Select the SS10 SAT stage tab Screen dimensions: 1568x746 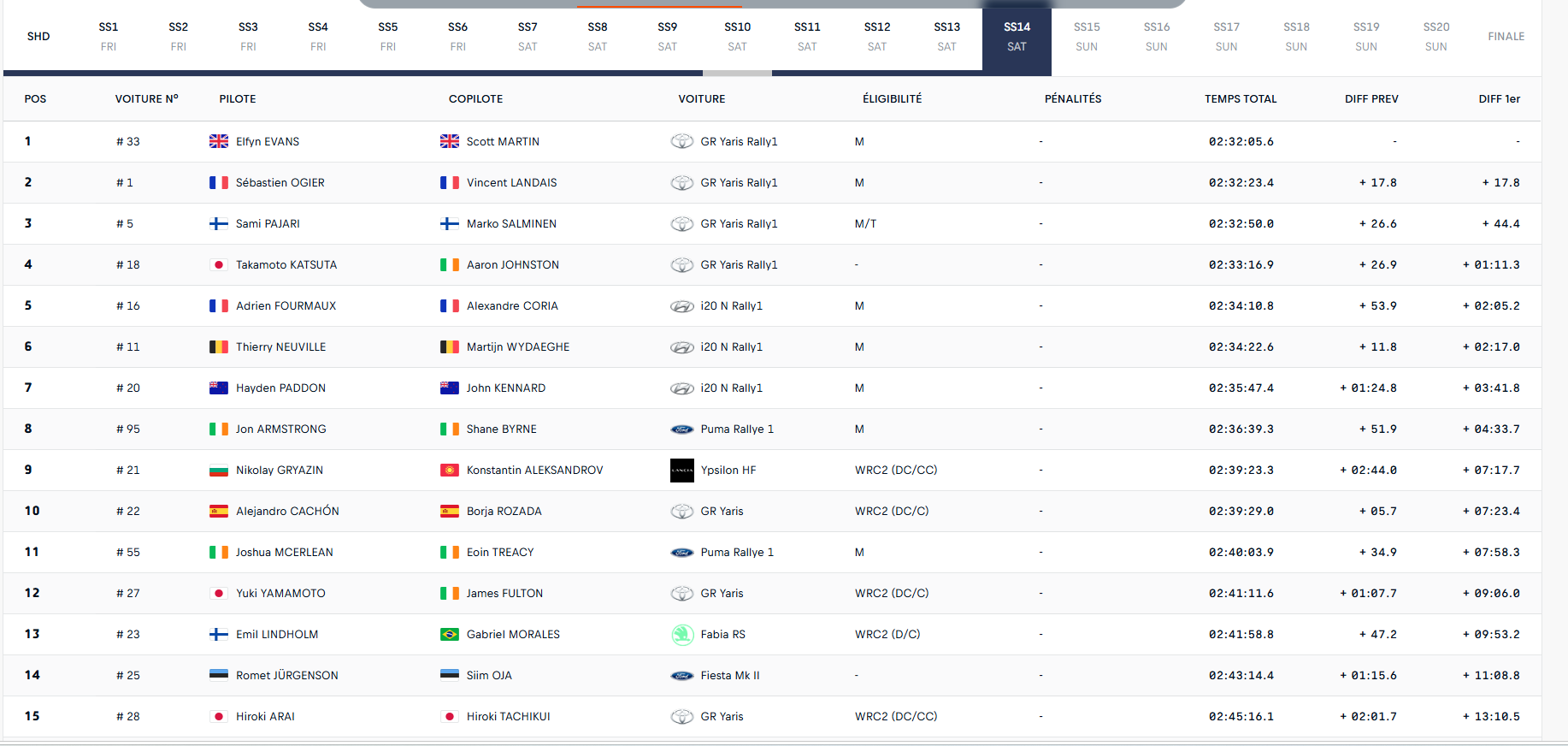point(737,36)
